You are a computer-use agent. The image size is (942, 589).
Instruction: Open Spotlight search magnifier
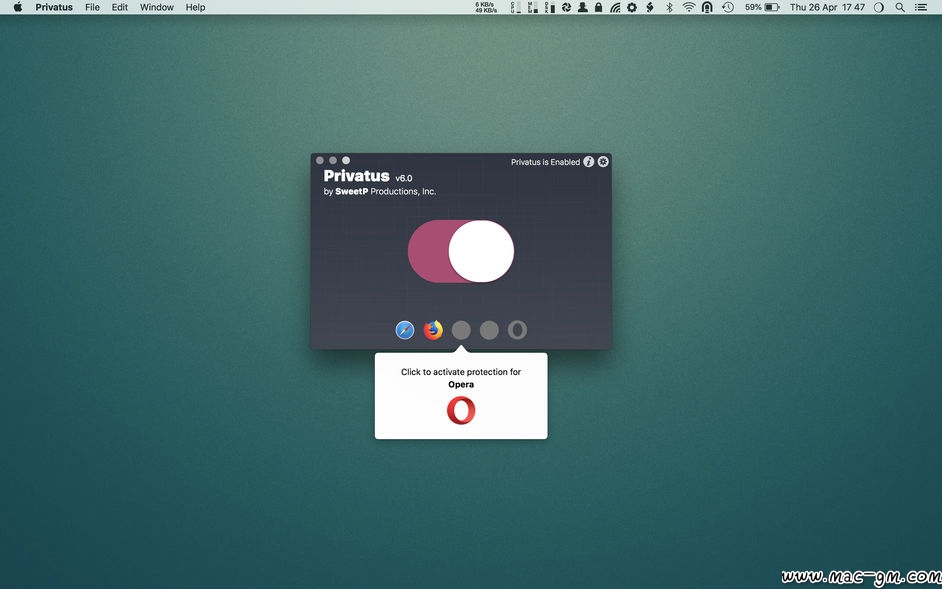pos(899,7)
